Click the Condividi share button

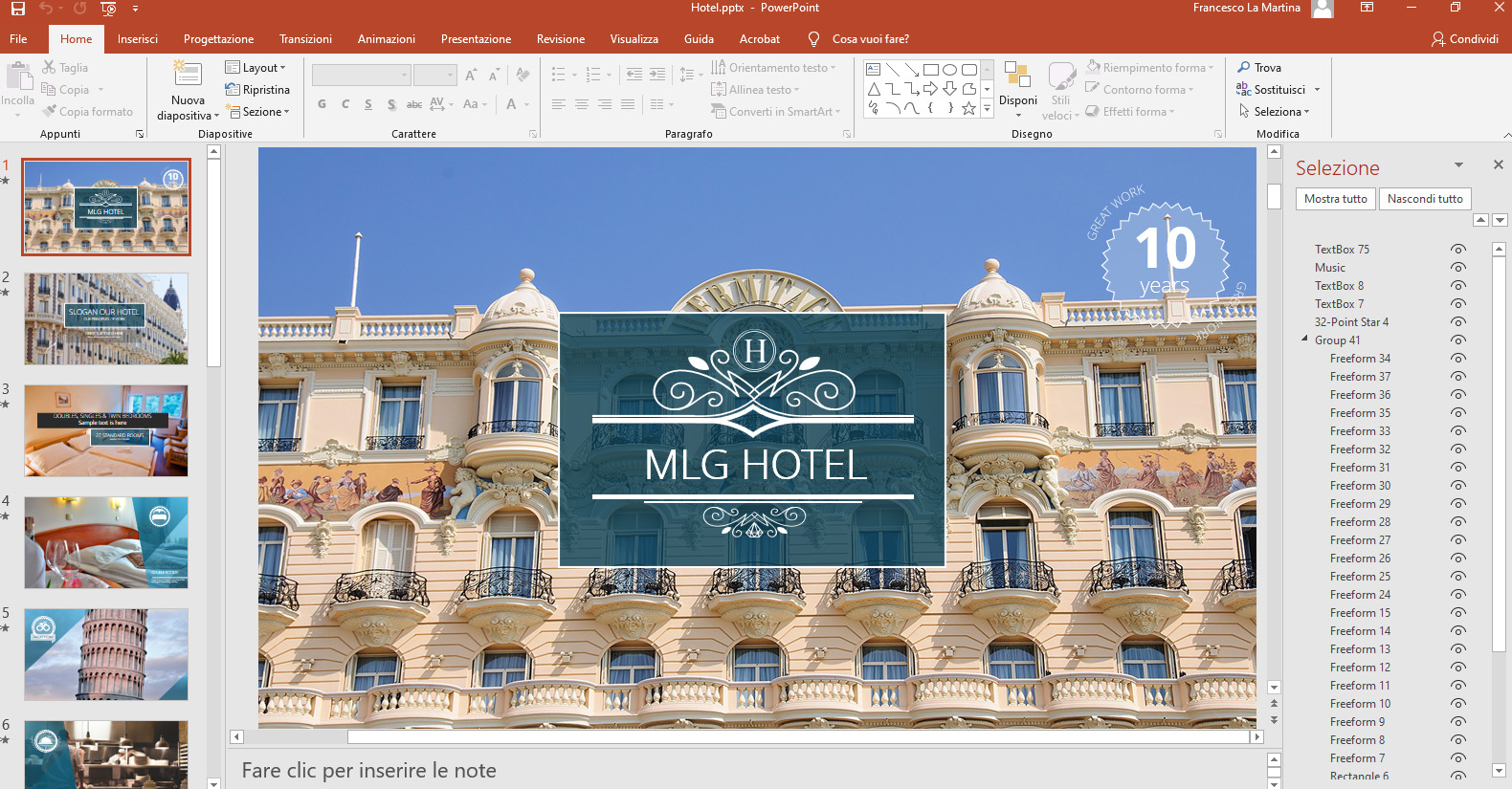pyautogui.click(x=1465, y=39)
